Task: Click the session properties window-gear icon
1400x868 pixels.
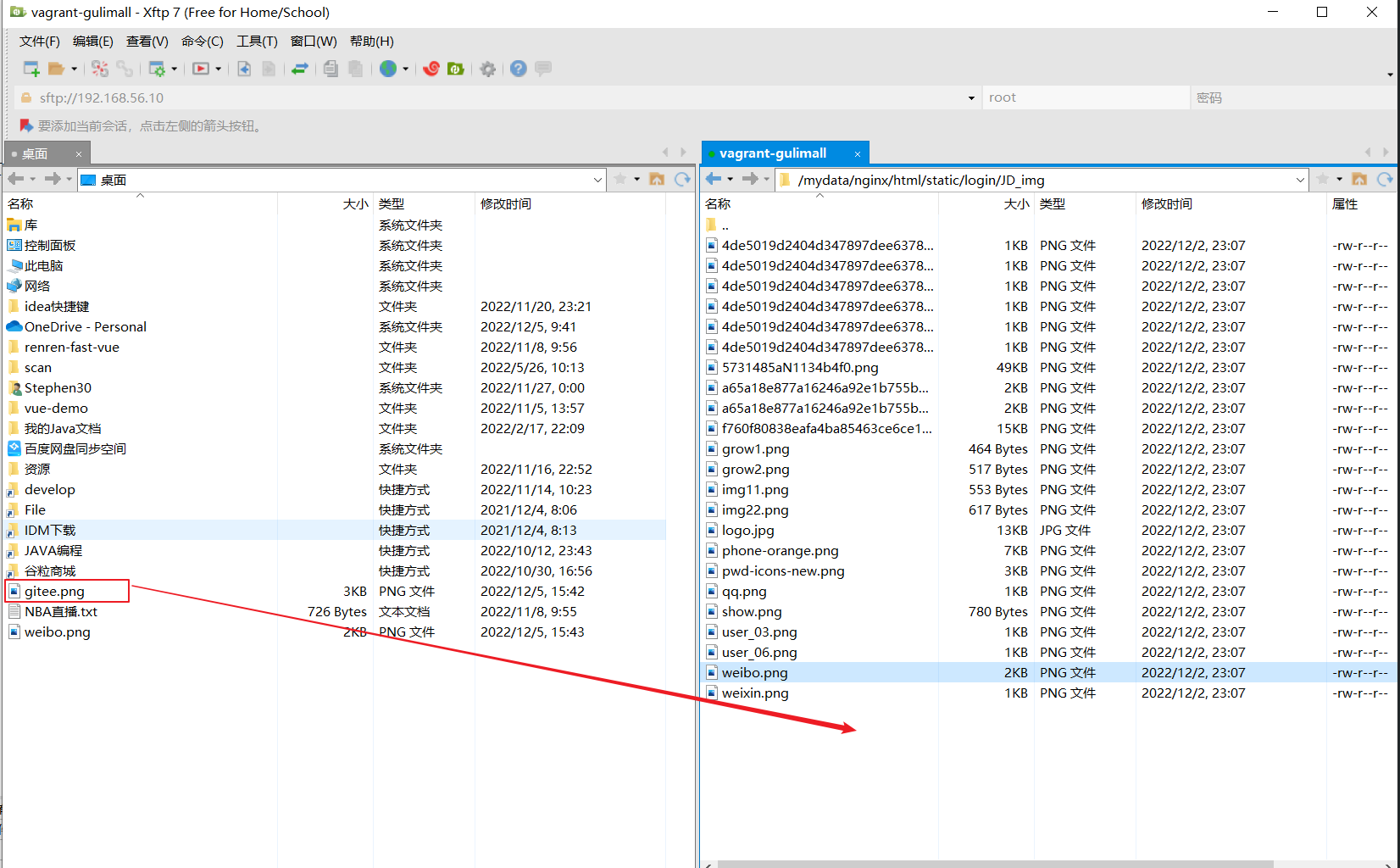Action: (x=157, y=69)
